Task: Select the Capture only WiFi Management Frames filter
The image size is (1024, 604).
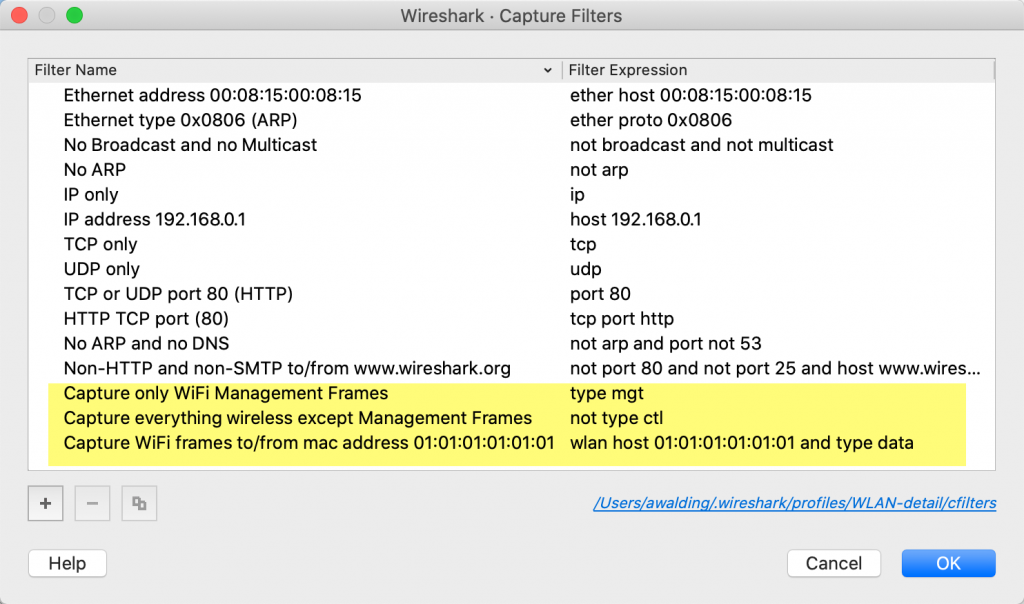Action: tap(226, 393)
